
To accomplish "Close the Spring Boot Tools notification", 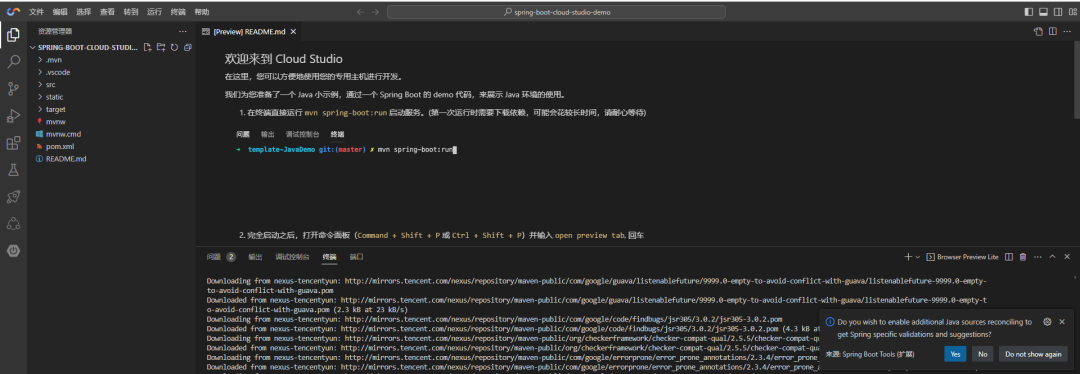I will (x=1062, y=322).
